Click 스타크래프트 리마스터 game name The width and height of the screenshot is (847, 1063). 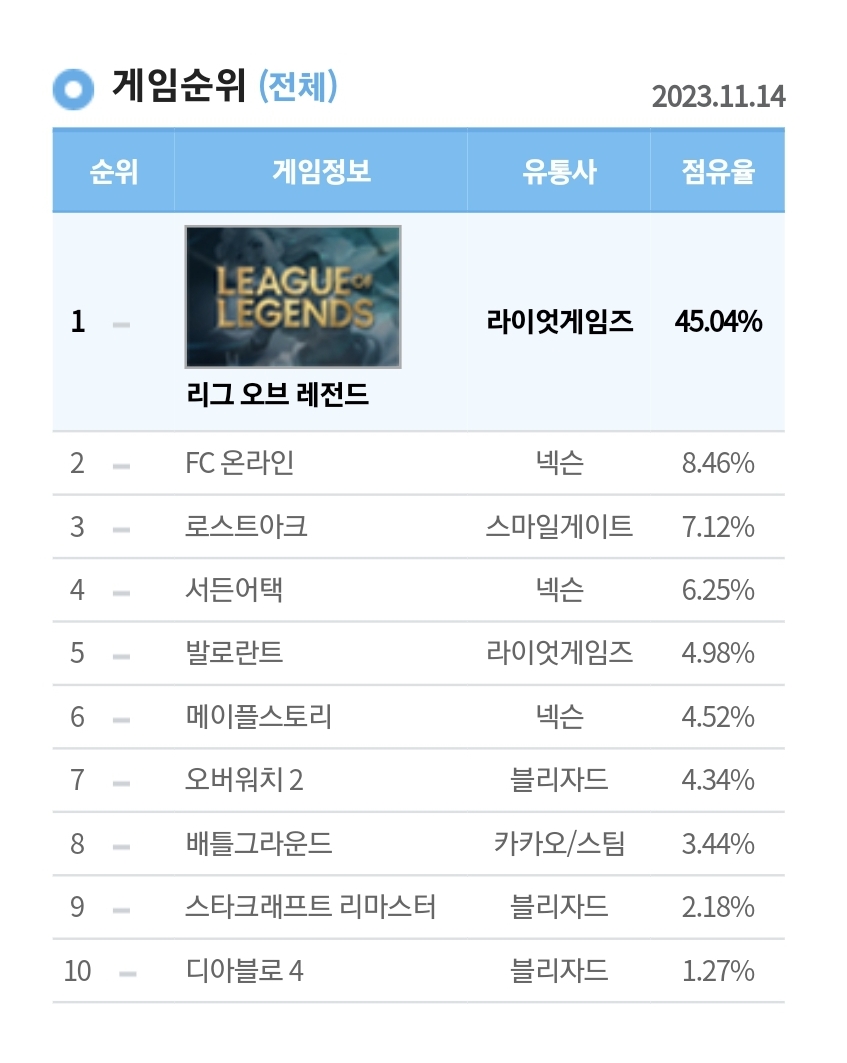coord(310,907)
